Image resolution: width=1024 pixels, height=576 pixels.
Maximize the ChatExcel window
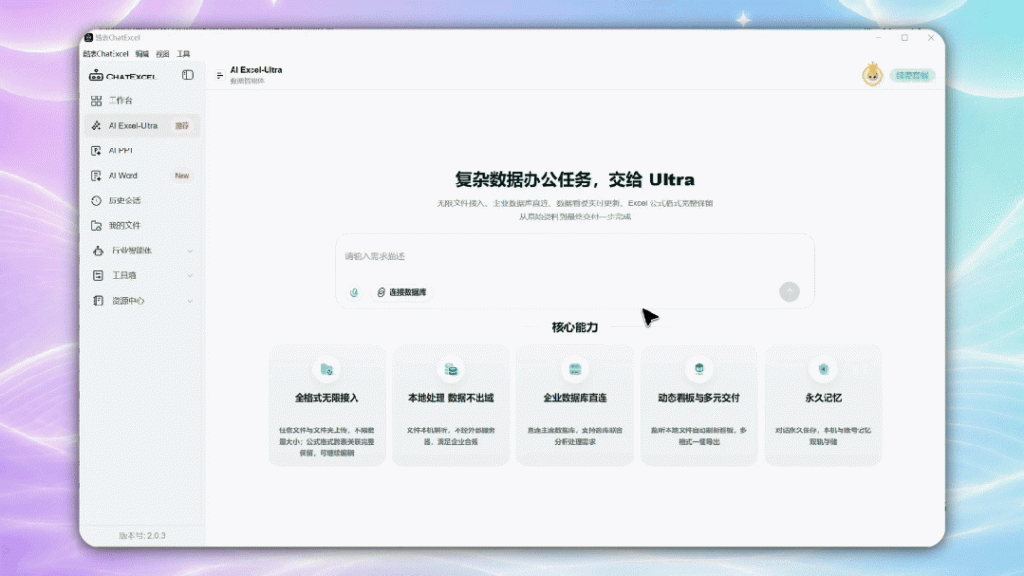click(x=904, y=38)
